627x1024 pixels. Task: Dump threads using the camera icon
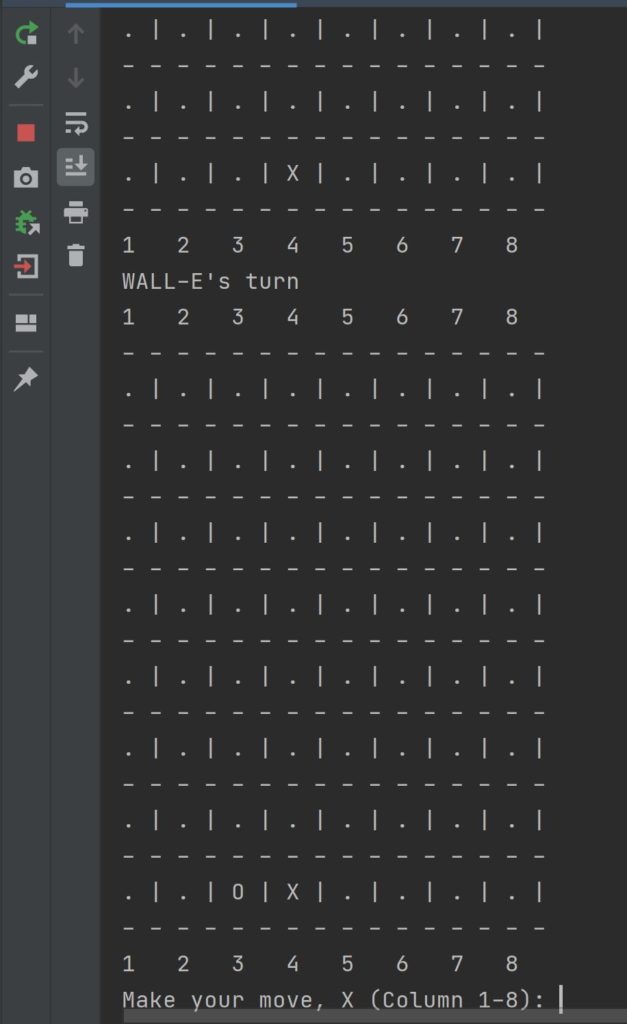tap(26, 178)
